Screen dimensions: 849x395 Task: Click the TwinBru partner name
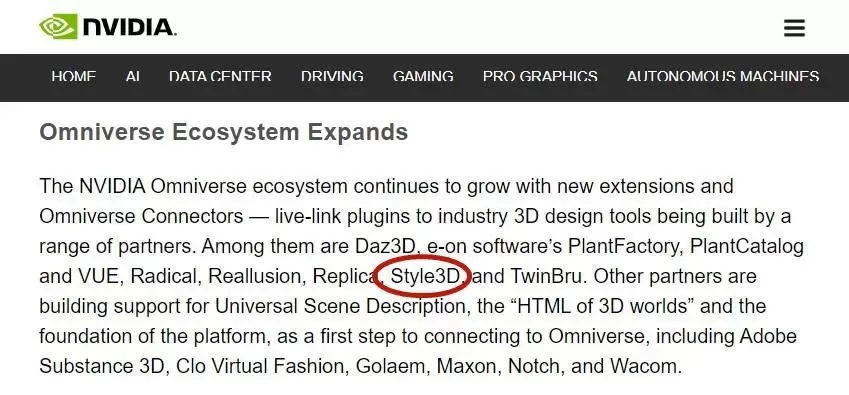point(546,276)
